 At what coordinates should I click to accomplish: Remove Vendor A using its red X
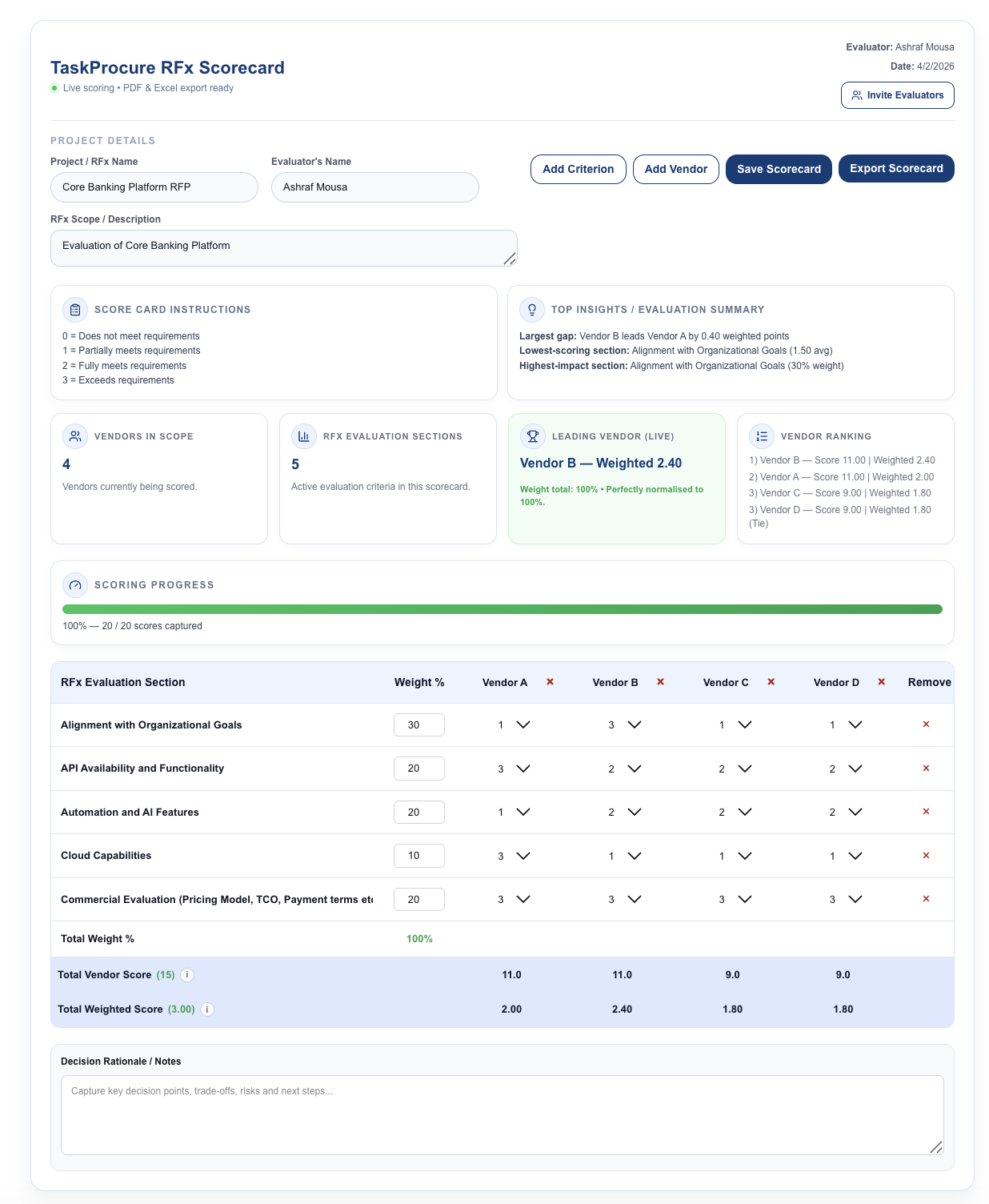pos(550,682)
